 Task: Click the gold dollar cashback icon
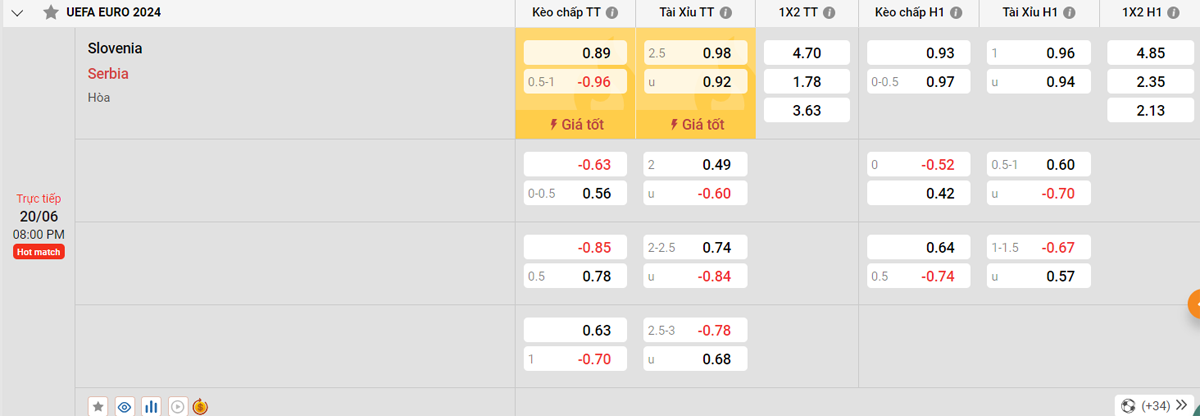point(200,406)
